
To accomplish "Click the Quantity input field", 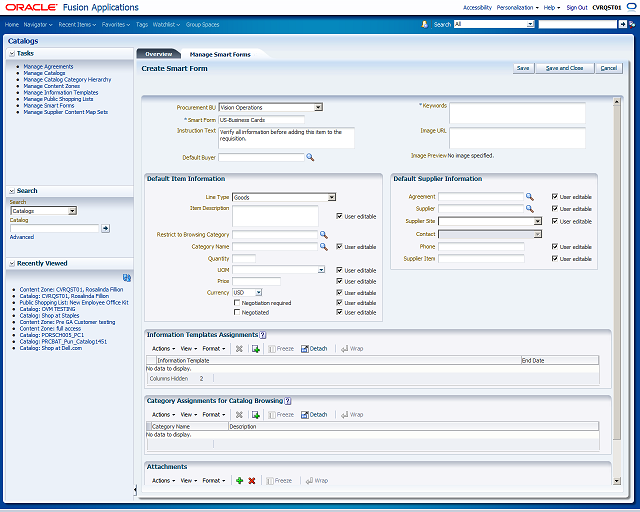I will (244, 258).
